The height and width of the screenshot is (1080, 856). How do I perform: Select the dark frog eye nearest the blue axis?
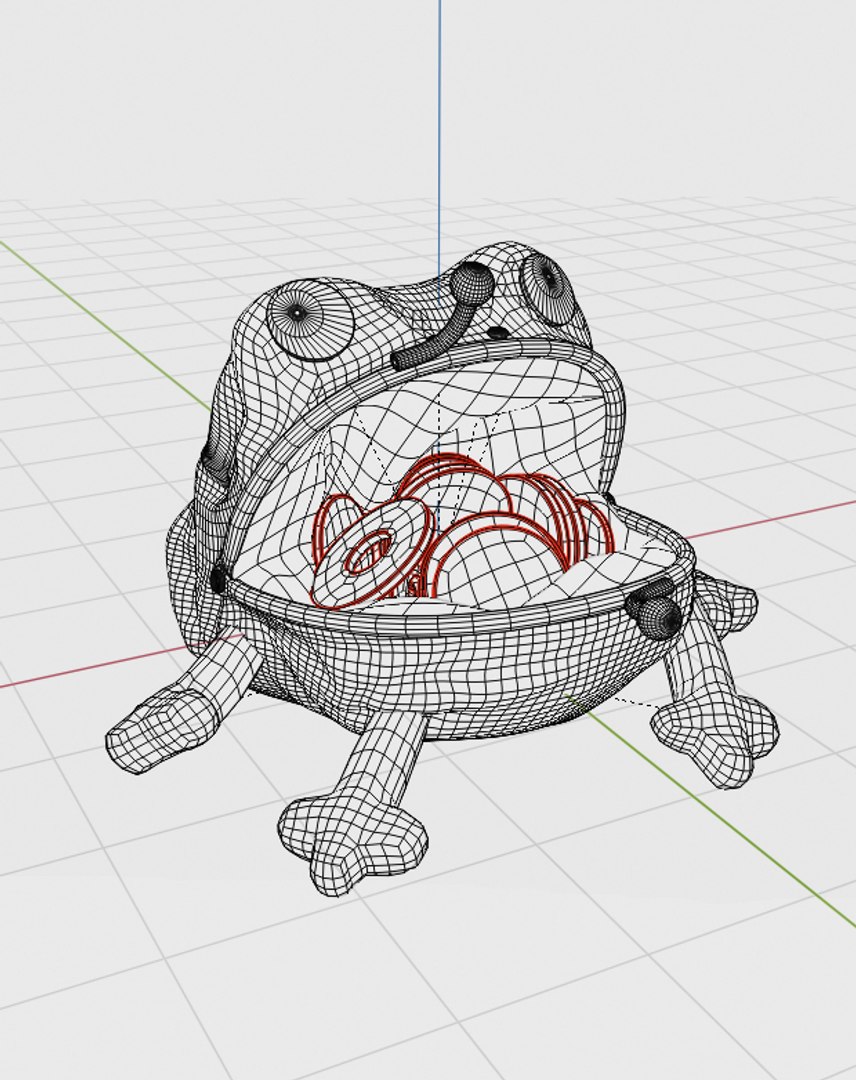click(547, 289)
